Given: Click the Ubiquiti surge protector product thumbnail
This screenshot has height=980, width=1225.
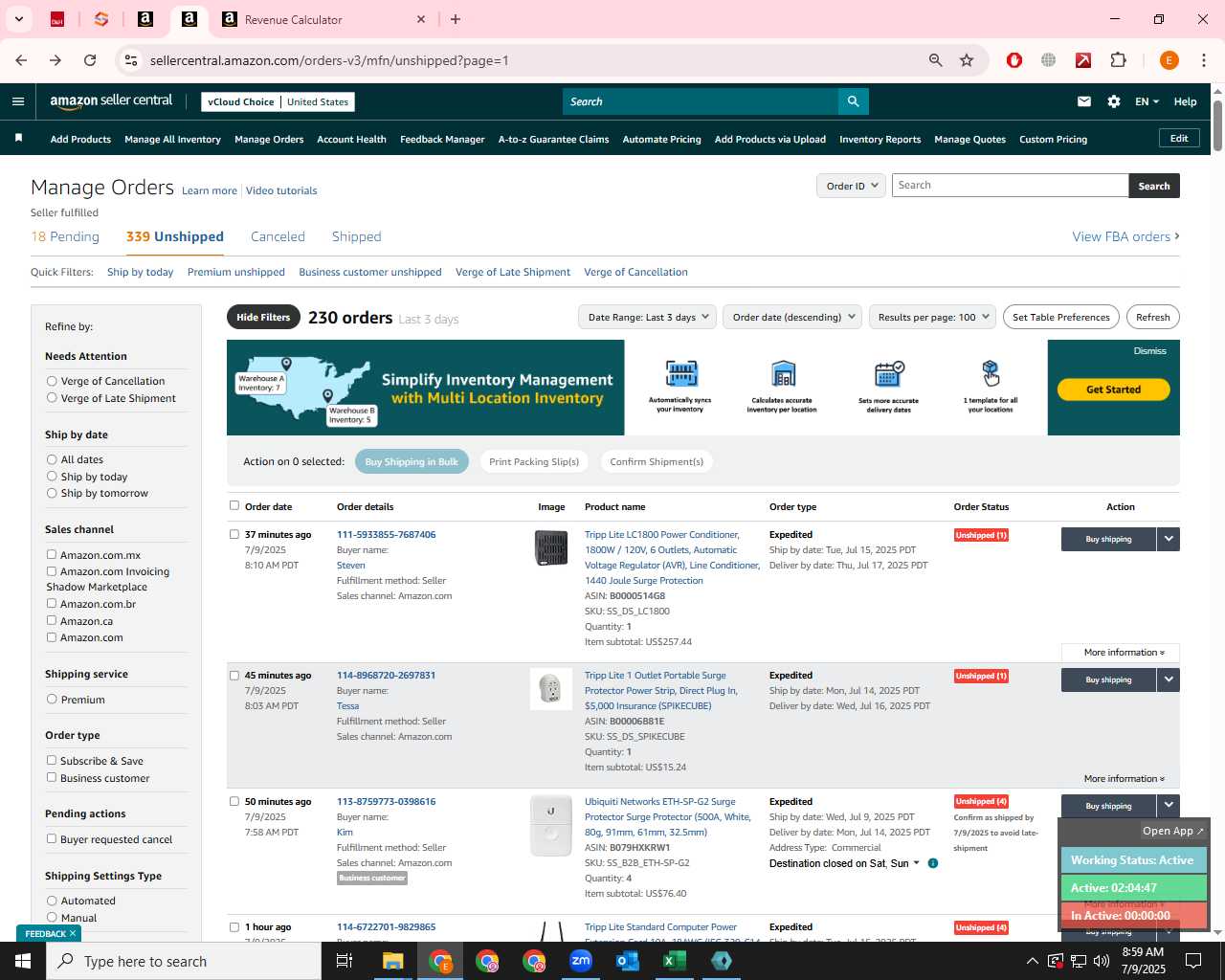Looking at the screenshot, I should [551, 825].
